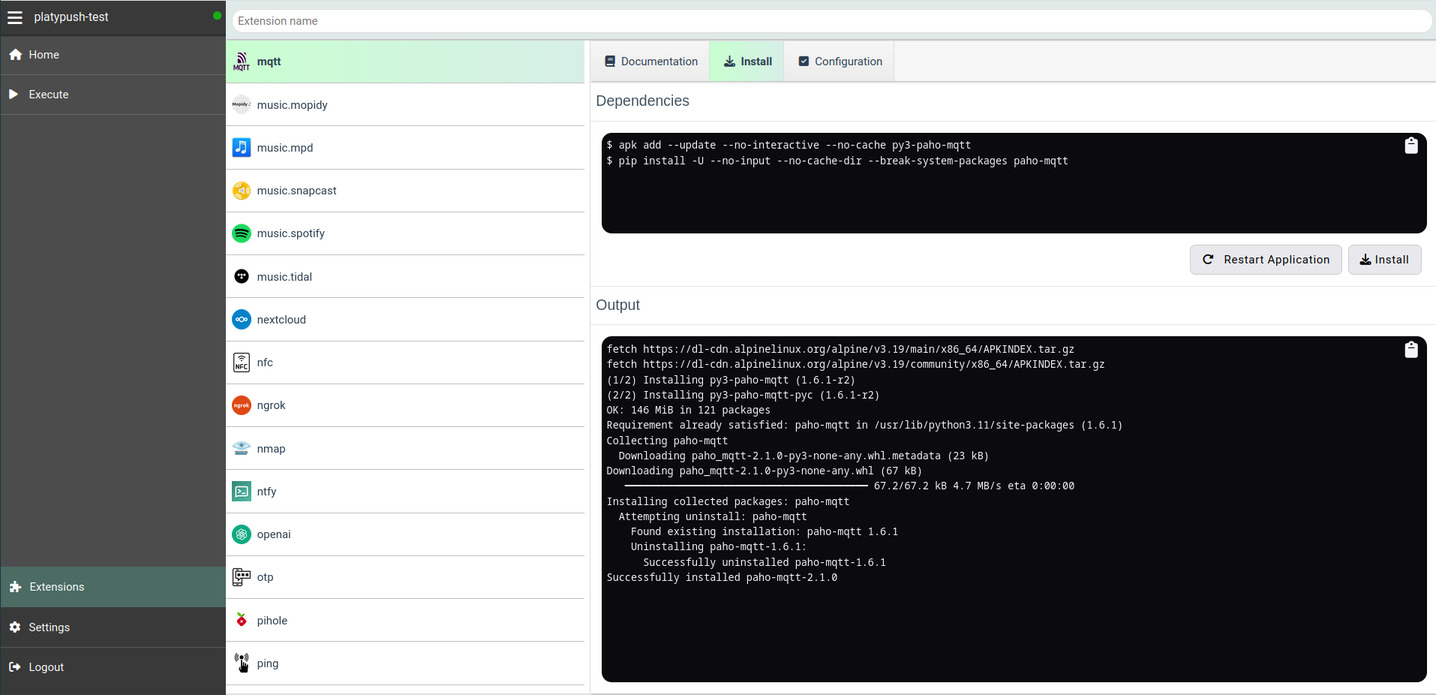This screenshot has width=1436, height=695.
Task: Copy the installation output to clipboard
Action: pos(1411,349)
